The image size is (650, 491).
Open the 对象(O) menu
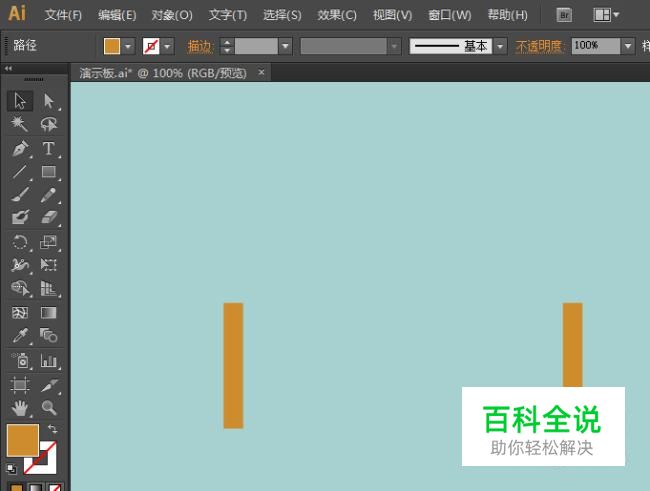[x=172, y=15]
